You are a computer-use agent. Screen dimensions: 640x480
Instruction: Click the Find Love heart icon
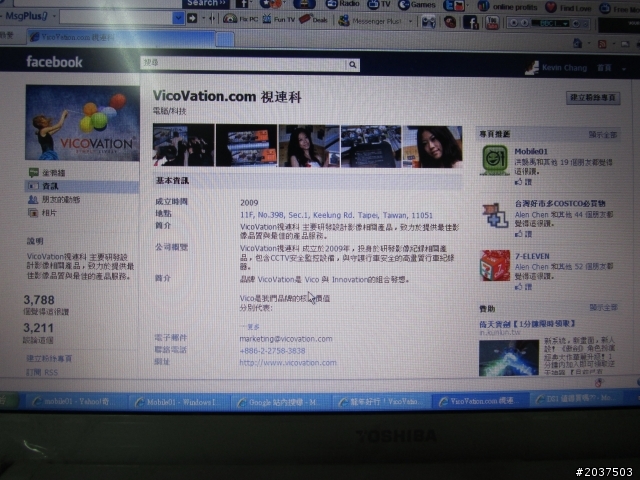click(551, 7)
